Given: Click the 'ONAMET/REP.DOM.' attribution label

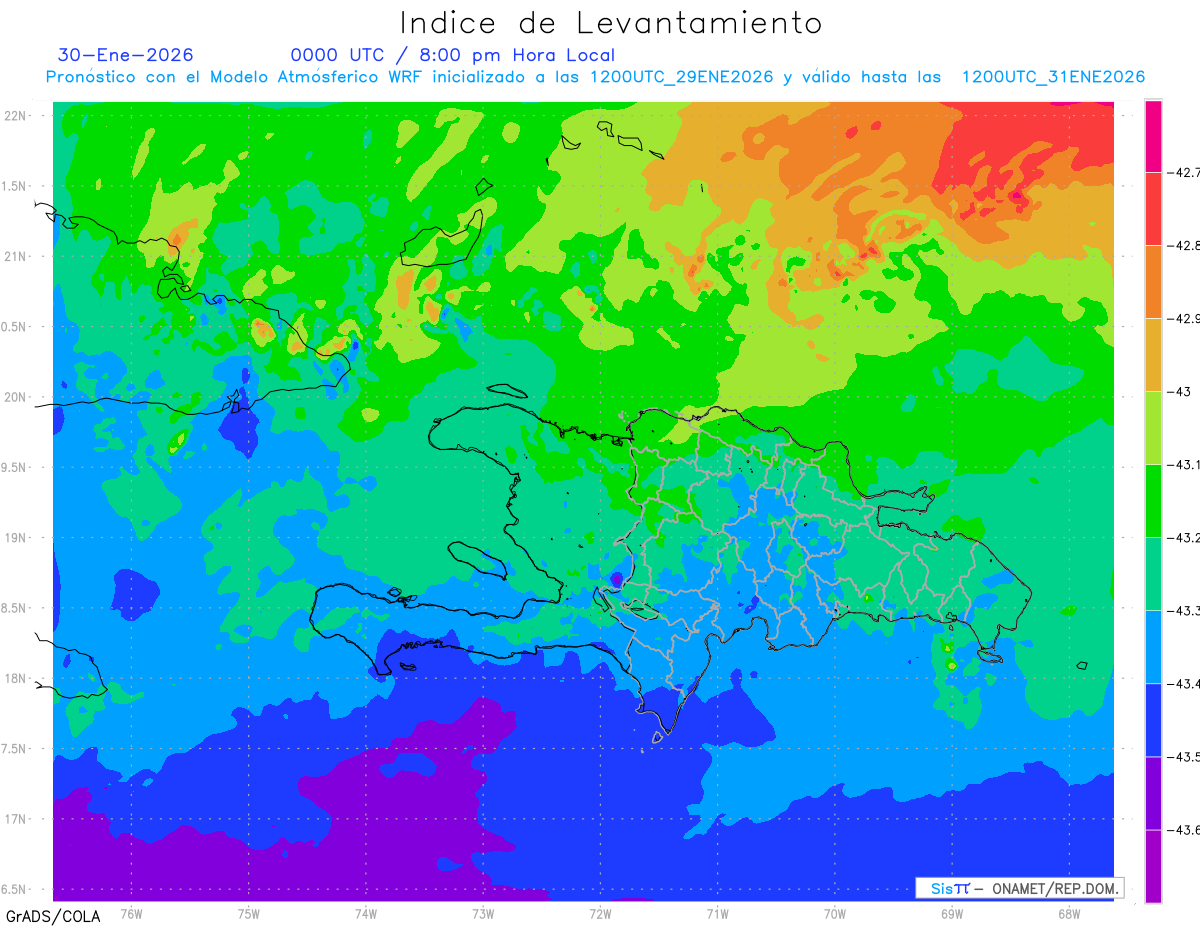Looking at the screenshot, I should coord(1054,888).
